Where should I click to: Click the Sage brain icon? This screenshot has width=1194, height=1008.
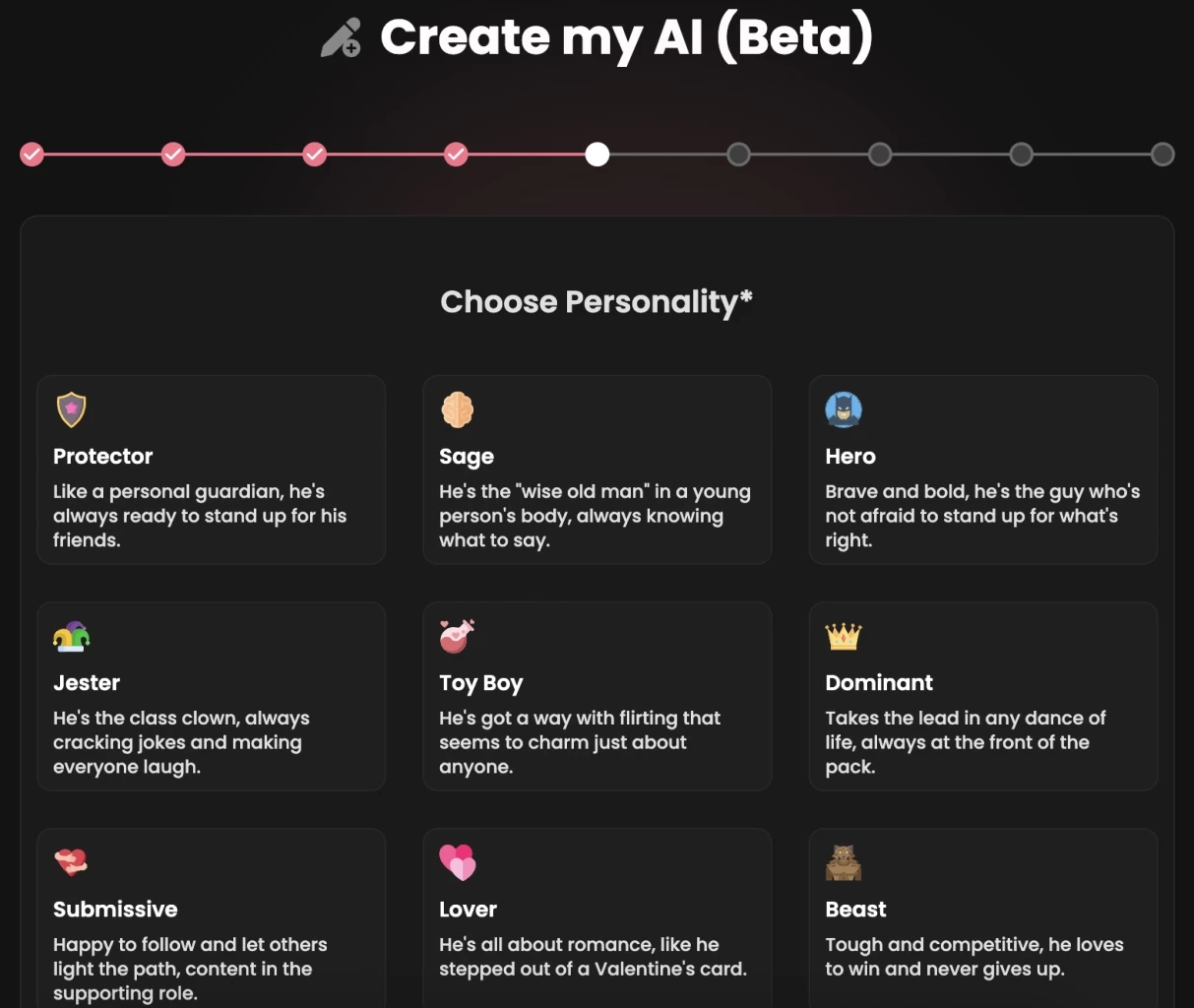[457, 409]
